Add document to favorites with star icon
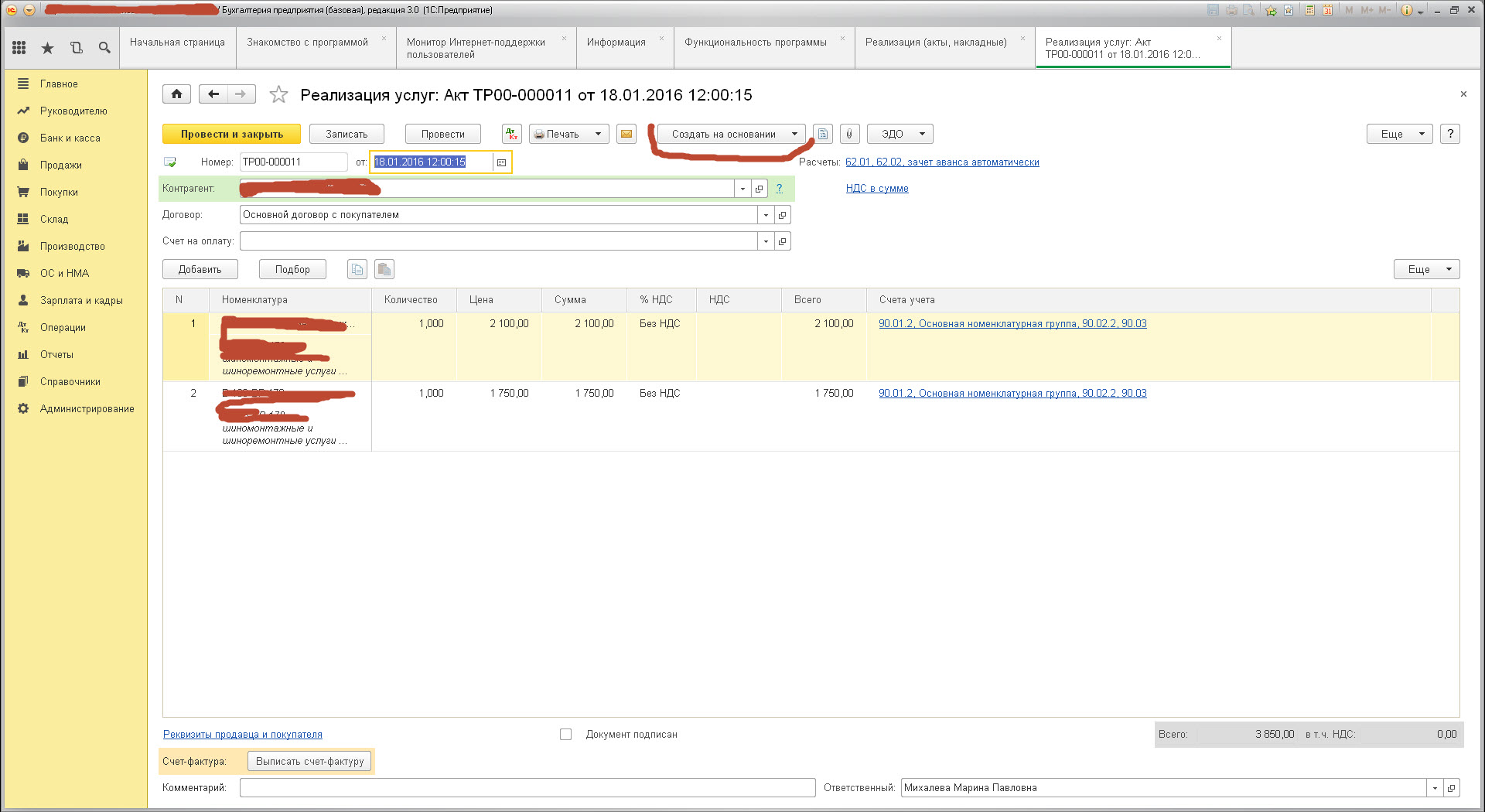Viewport: 1485px width, 812px height. click(278, 94)
